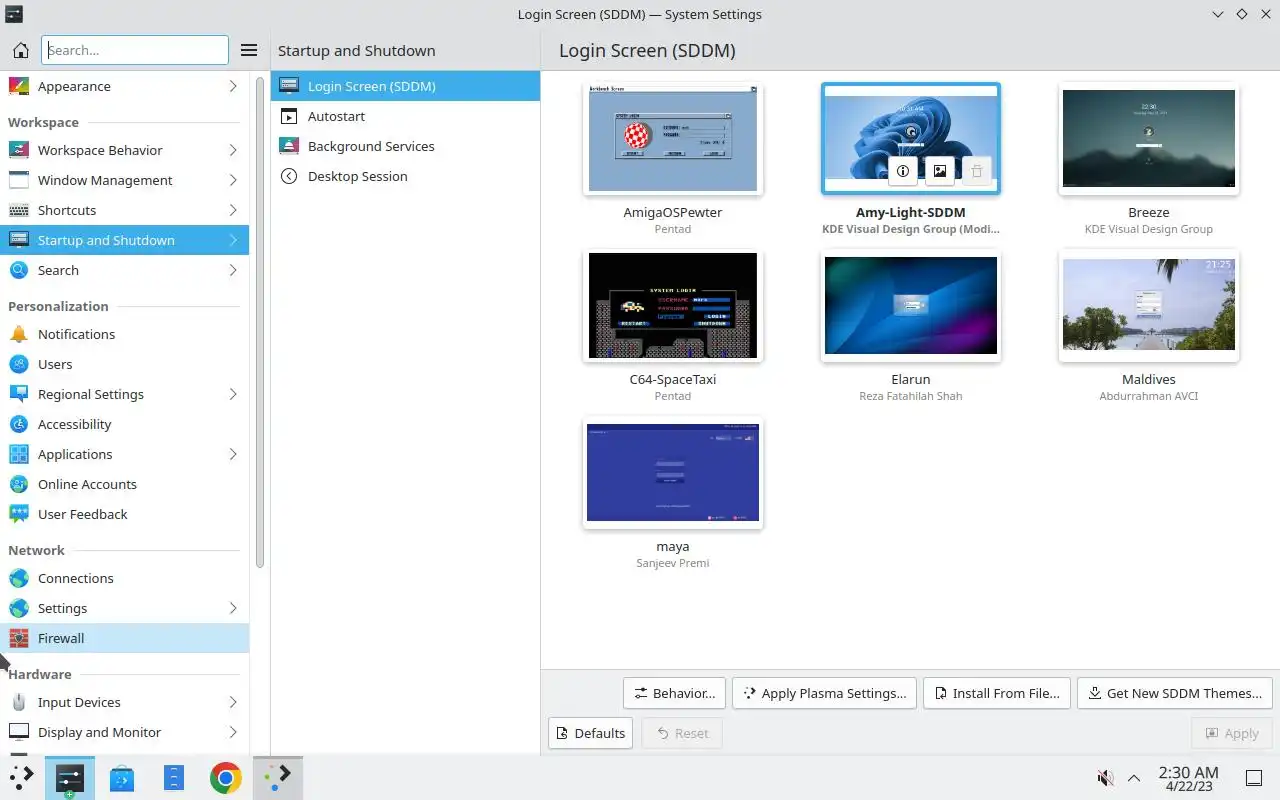Click the Search magnifier category icon
Image resolution: width=1280 pixels, height=800 pixels.
point(19,270)
